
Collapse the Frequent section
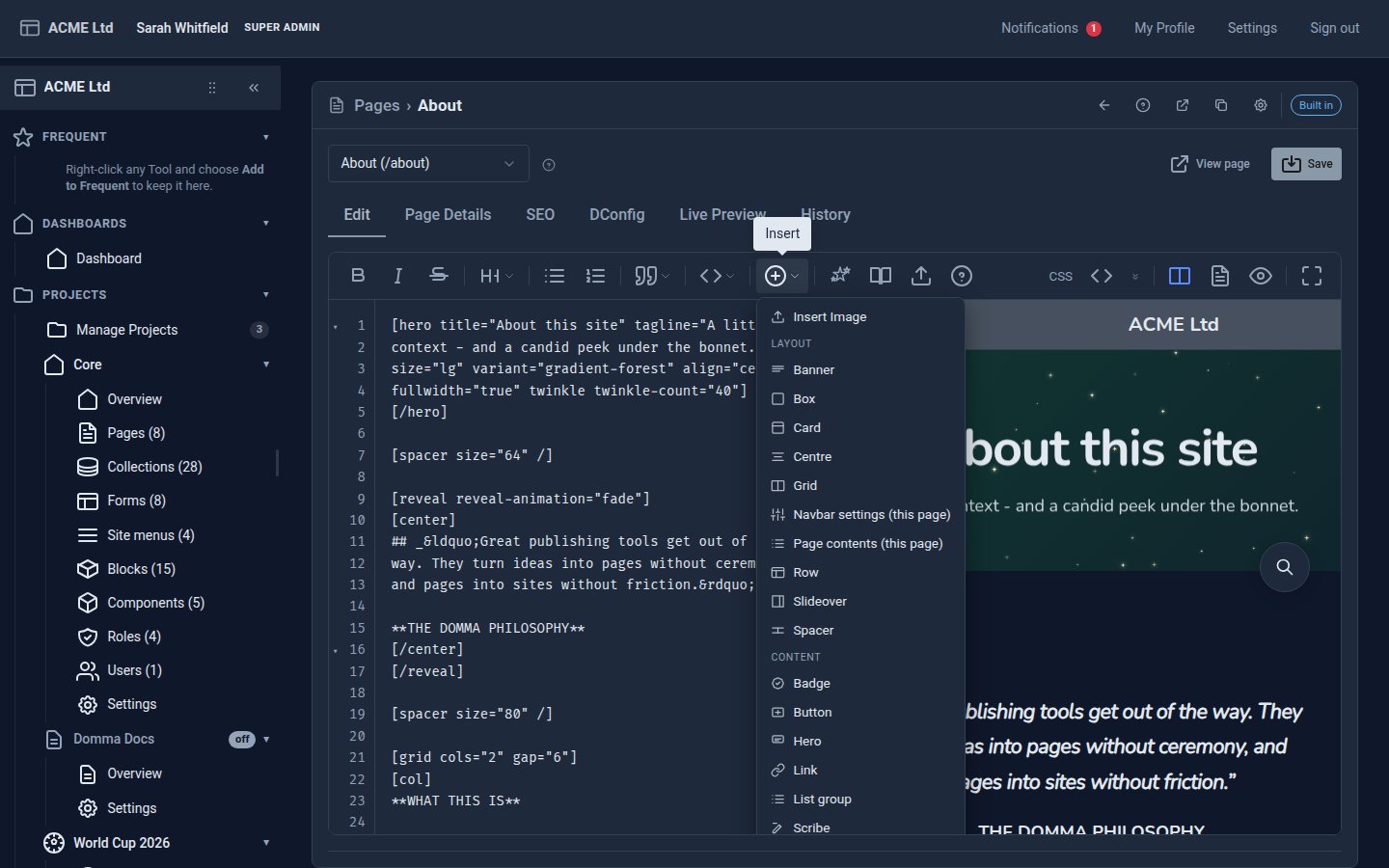click(266, 137)
